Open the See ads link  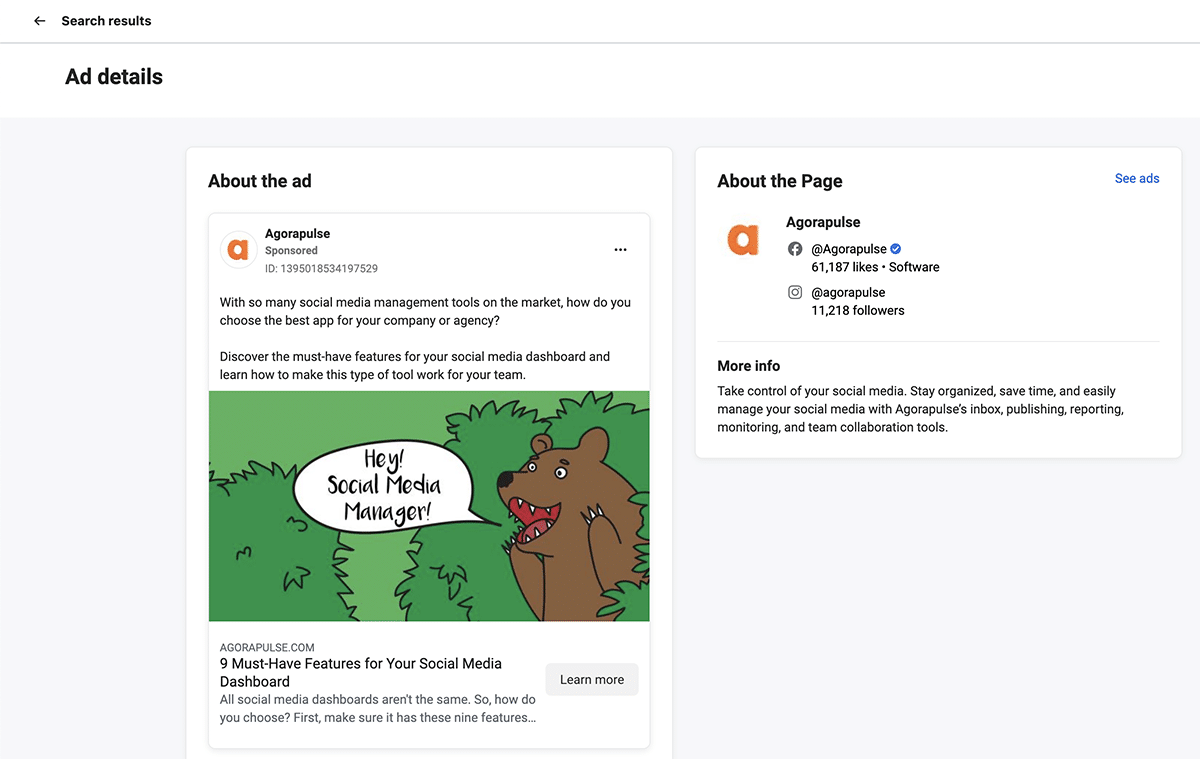(x=1137, y=179)
